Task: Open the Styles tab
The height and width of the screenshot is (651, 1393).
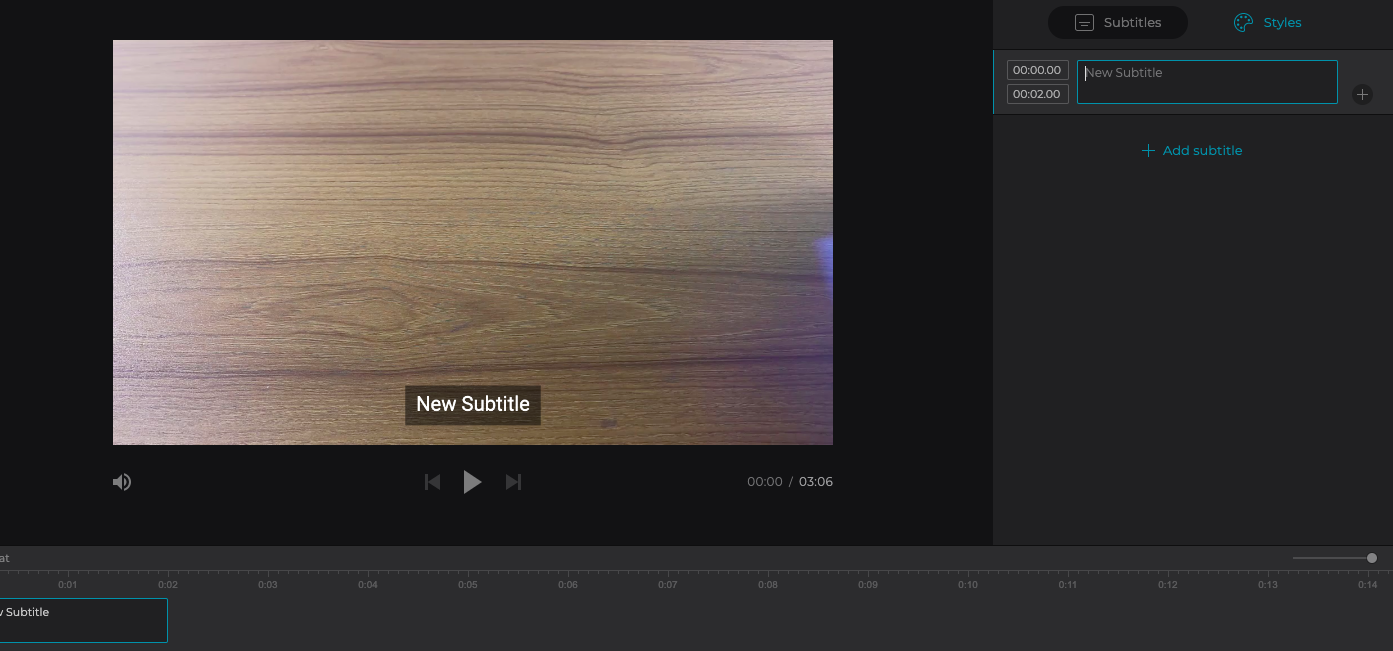Action: click(1267, 22)
